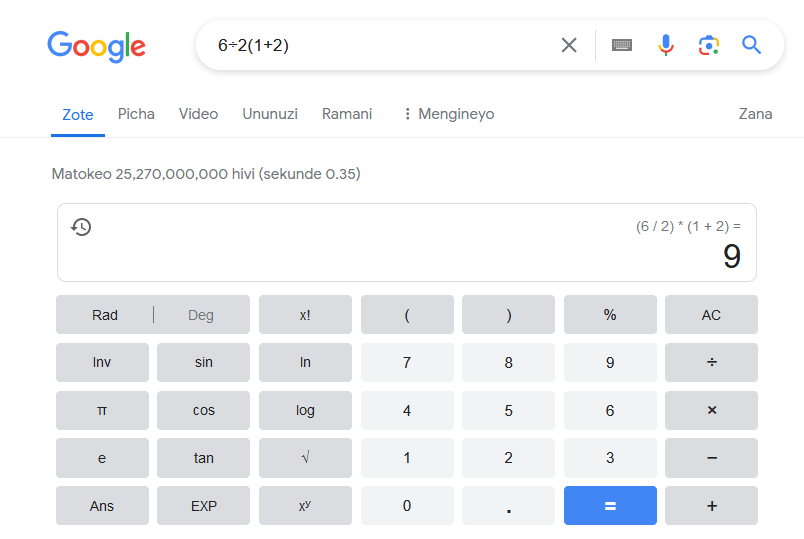
Task: Open calculator history clock icon
Action: click(x=81, y=227)
